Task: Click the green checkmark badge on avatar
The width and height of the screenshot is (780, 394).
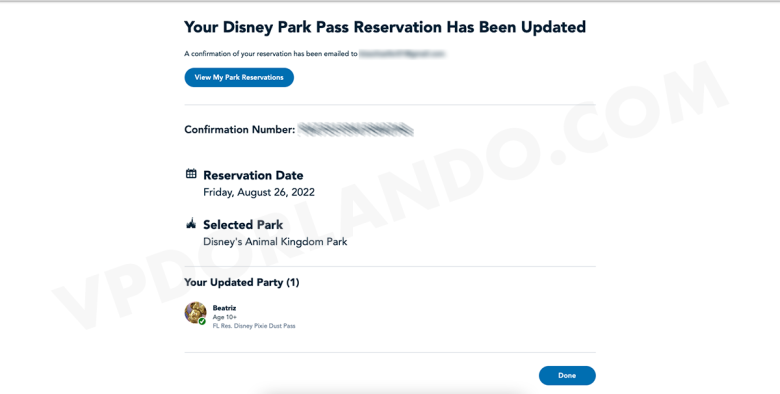Action: (202, 321)
